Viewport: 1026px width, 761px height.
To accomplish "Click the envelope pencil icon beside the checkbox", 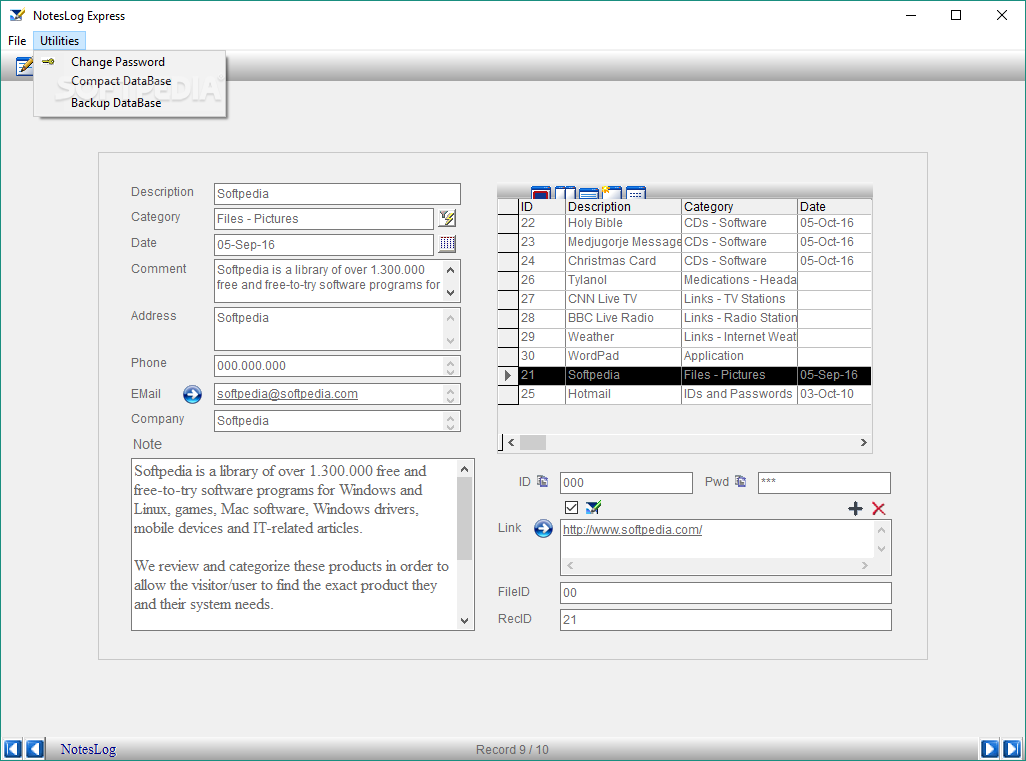I will pos(593,507).
